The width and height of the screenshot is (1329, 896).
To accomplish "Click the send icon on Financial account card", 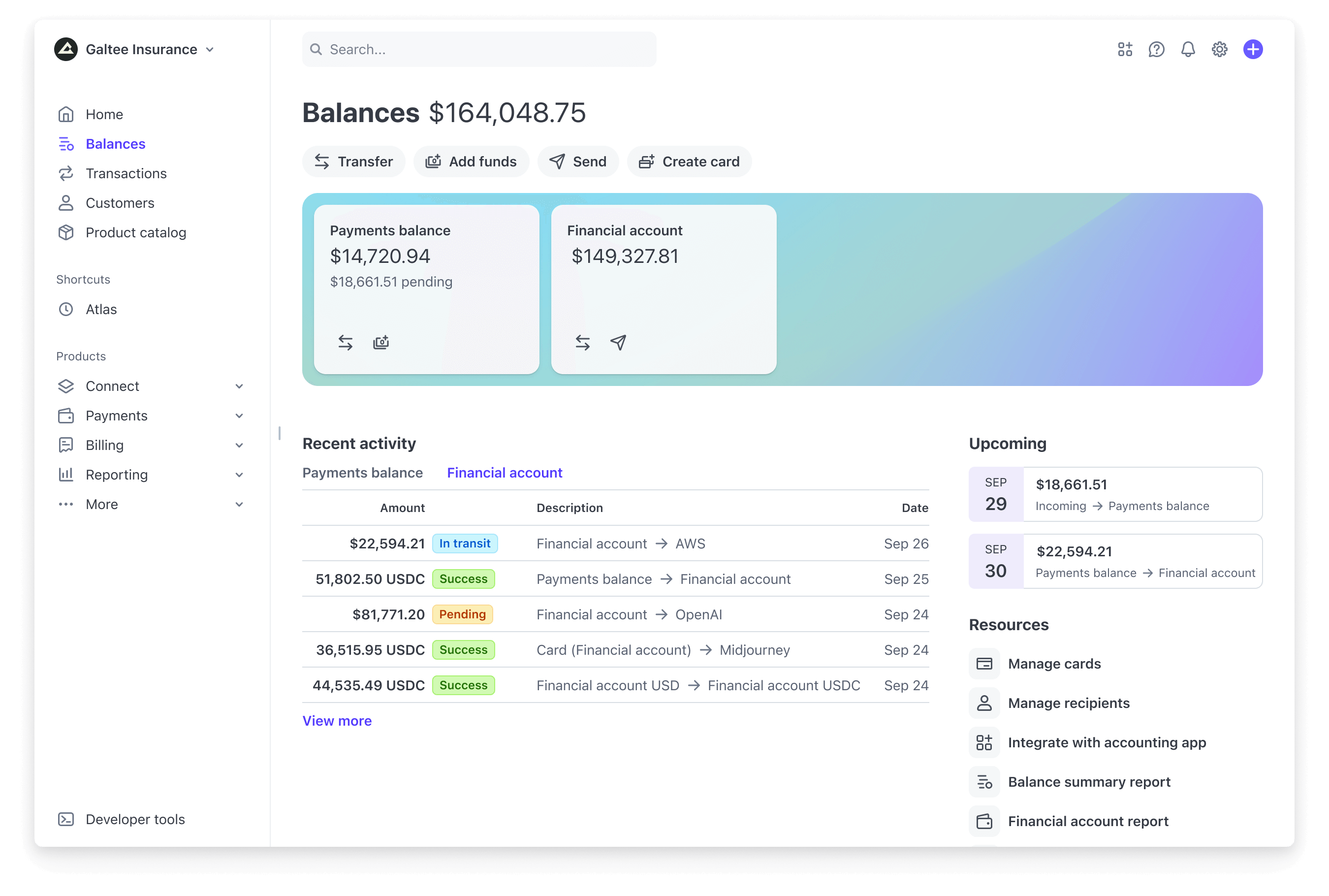I will [618, 342].
